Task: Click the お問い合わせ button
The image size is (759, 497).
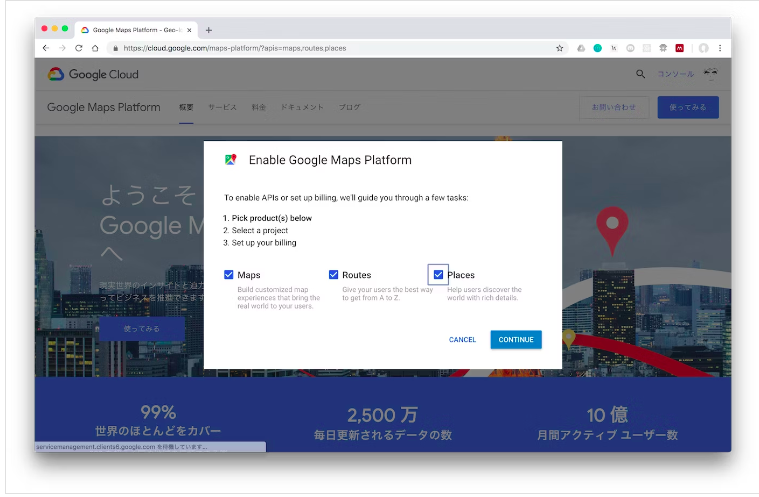Action: tap(613, 107)
